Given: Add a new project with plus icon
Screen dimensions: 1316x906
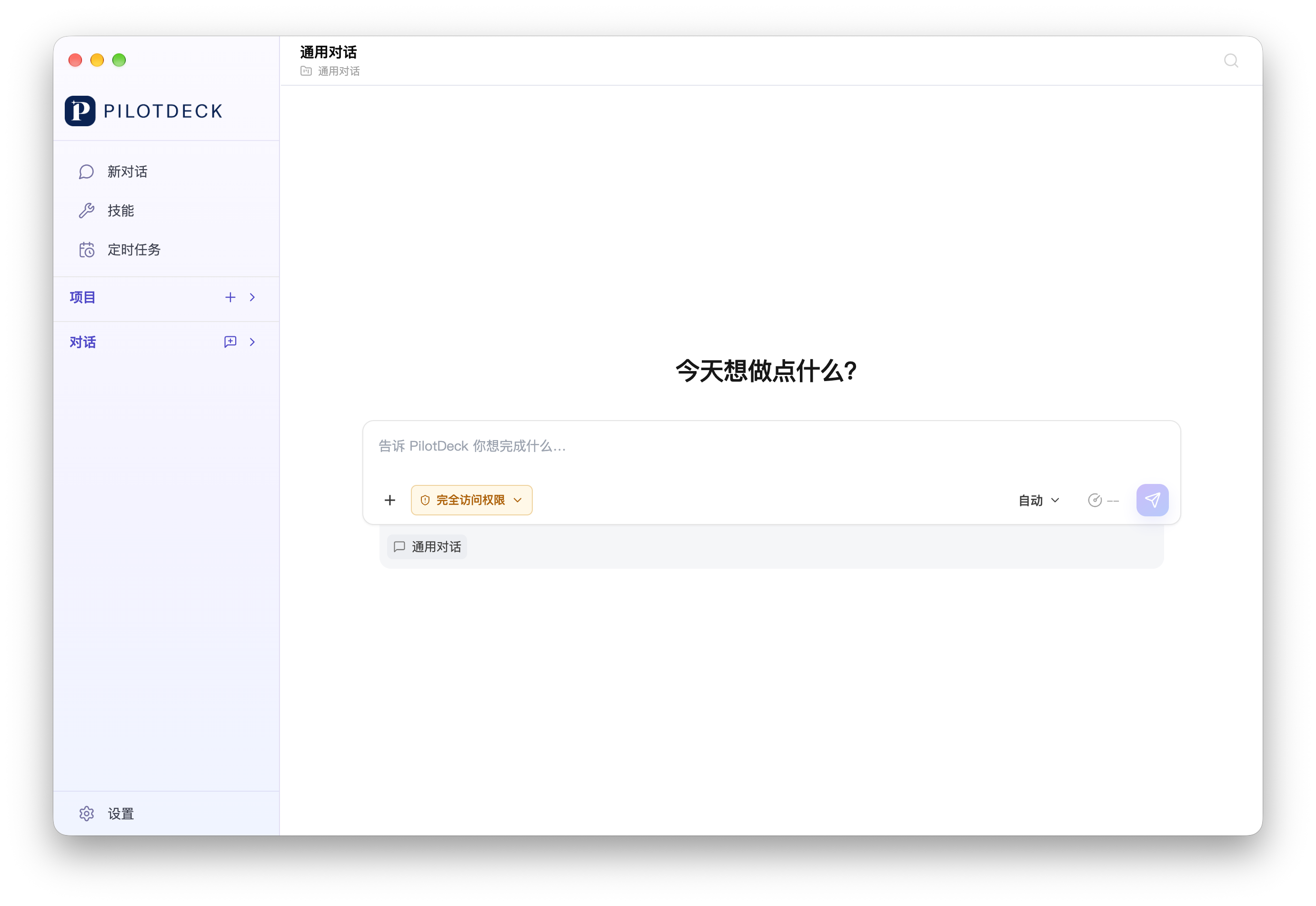Looking at the screenshot, I should (x=230, y=297).
